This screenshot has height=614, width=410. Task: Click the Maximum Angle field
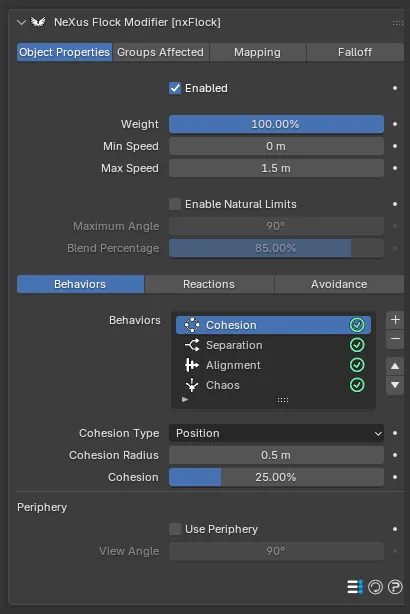276,226
